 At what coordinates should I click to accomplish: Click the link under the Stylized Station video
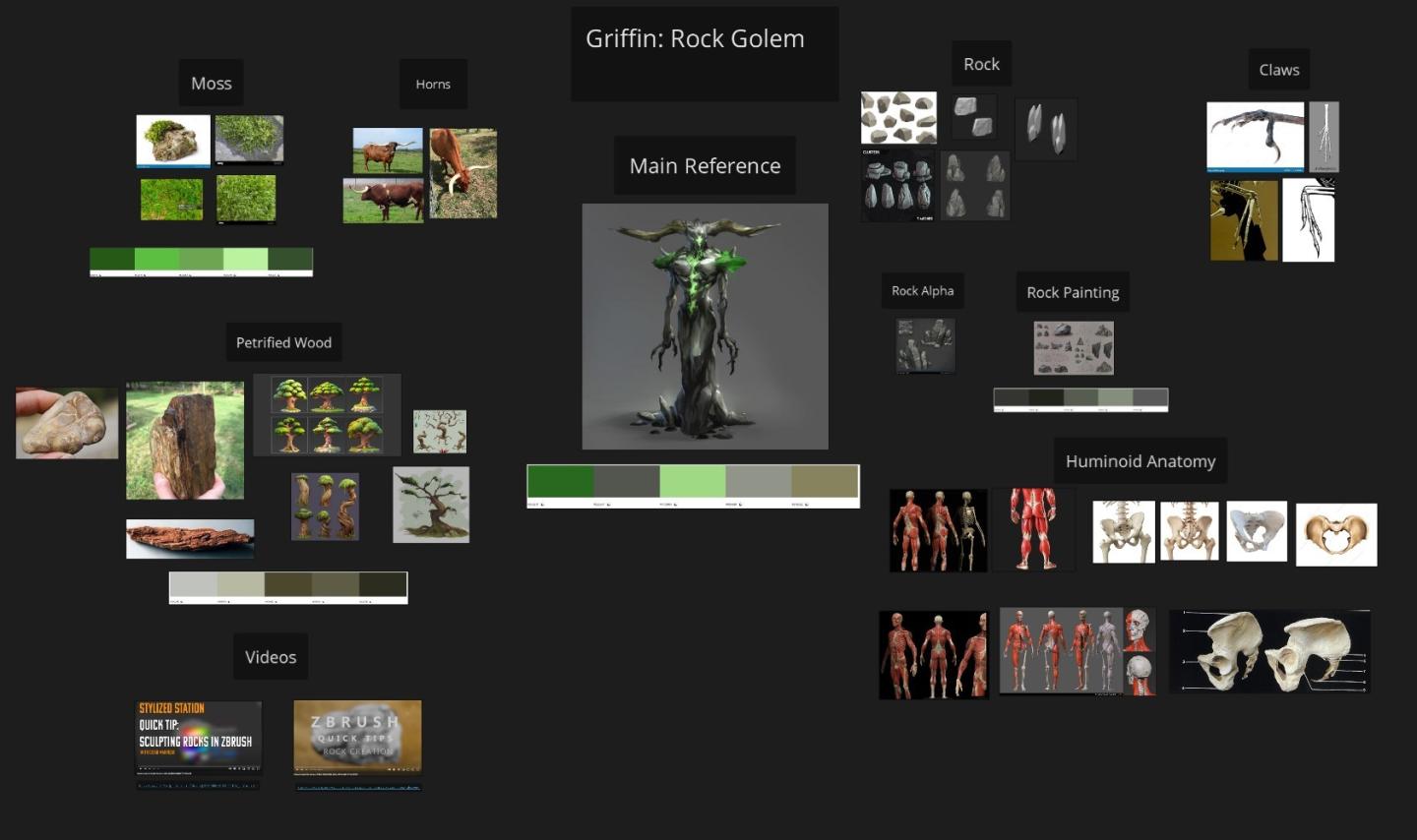198,786
